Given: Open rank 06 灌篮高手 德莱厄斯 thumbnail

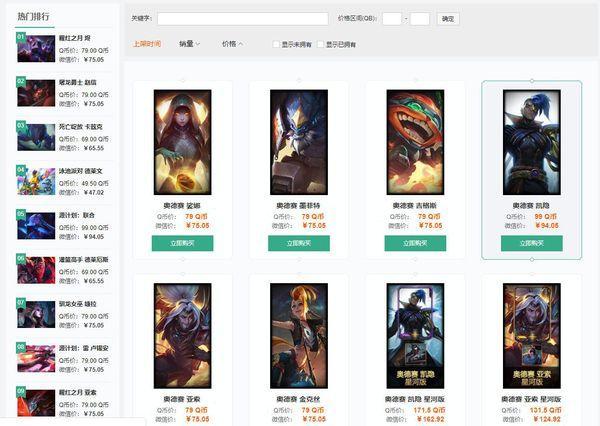Looking at the screenshot, I should click(x=36, y=270).
